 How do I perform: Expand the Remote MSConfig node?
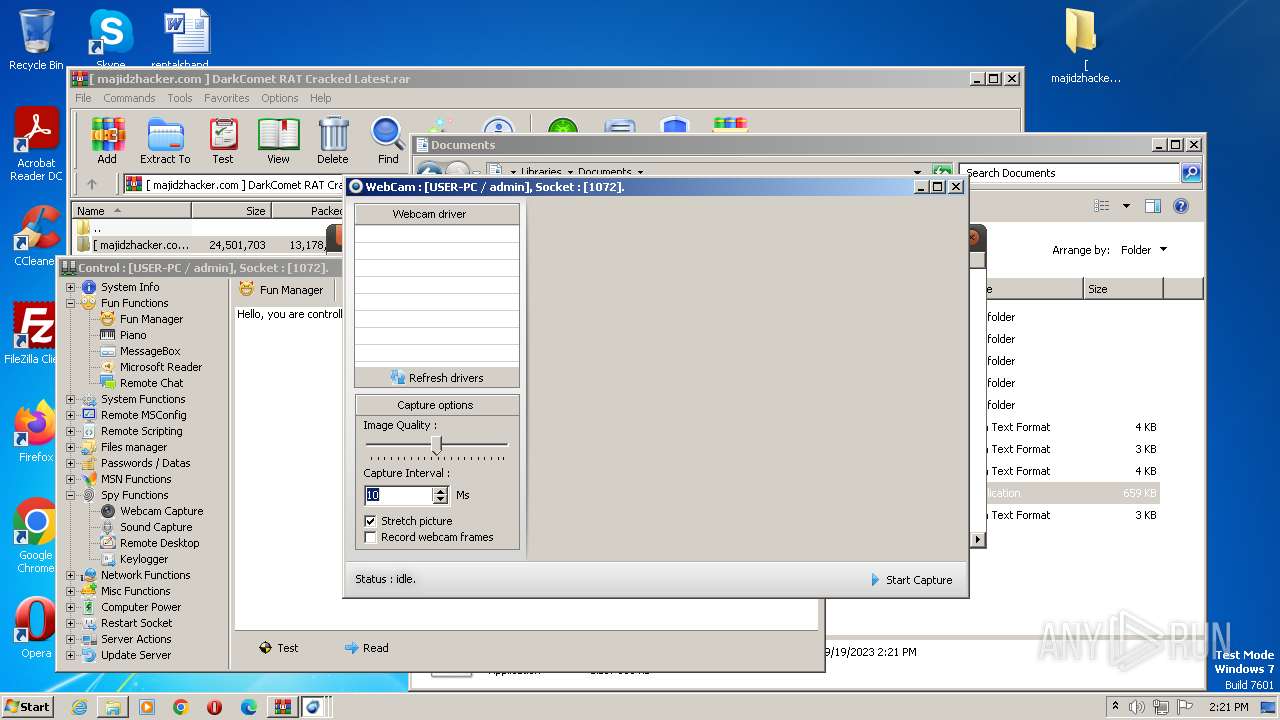click(71, 415)
